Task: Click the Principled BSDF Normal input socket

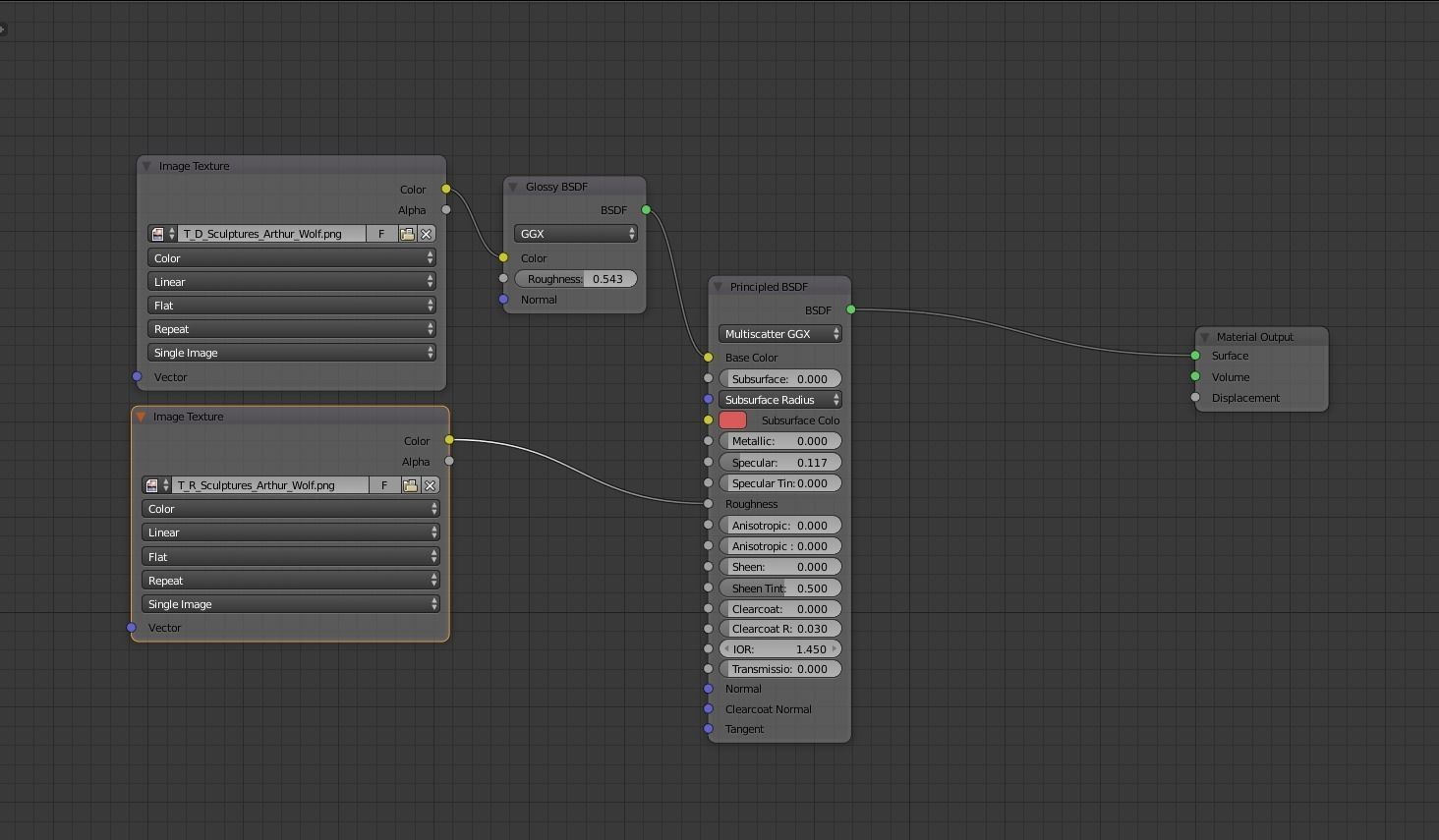Action: pos(708,689)
